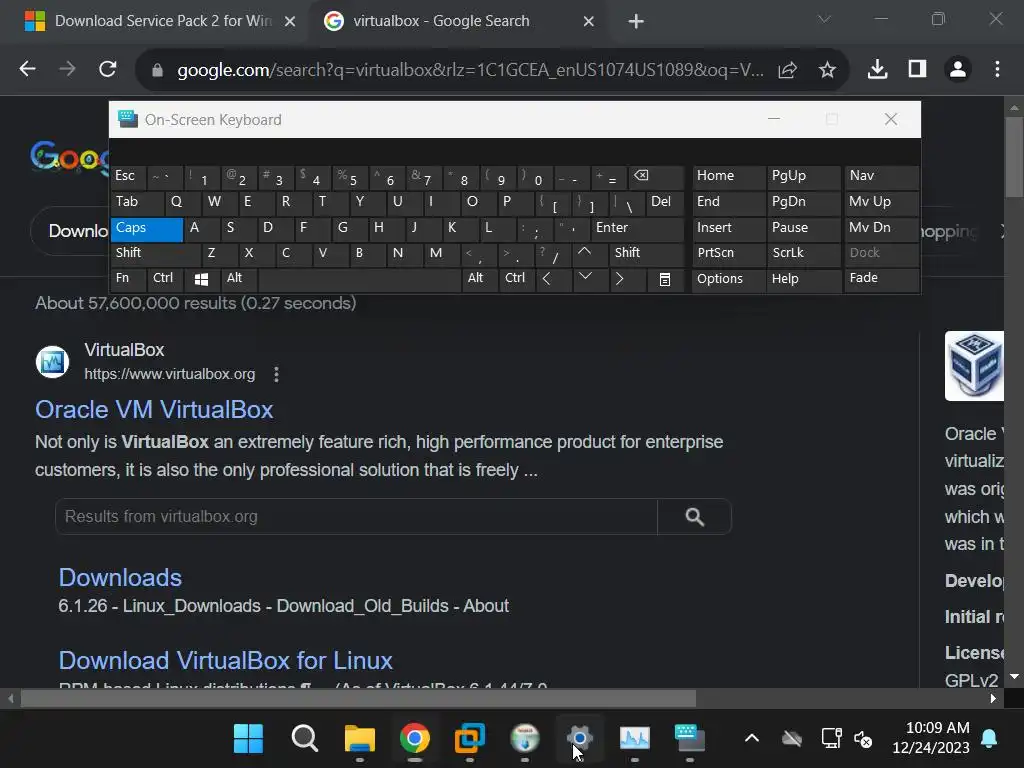The height and width of the screenshot is (768, 1024).
Task: Open notification bell in taskbar
Action: (989, 739)
